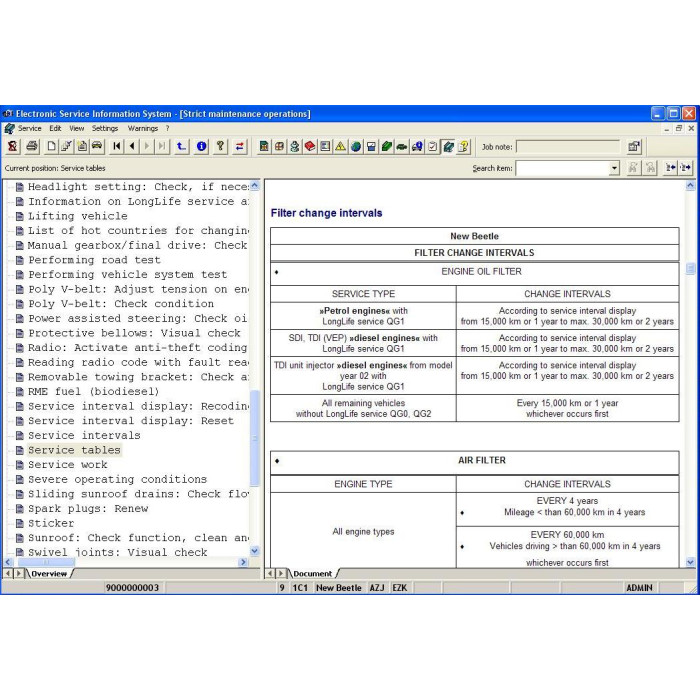This screenshot has width=700, height=700.
Task: Click the previous search hit arrow icon
Action: click(671, 168)
